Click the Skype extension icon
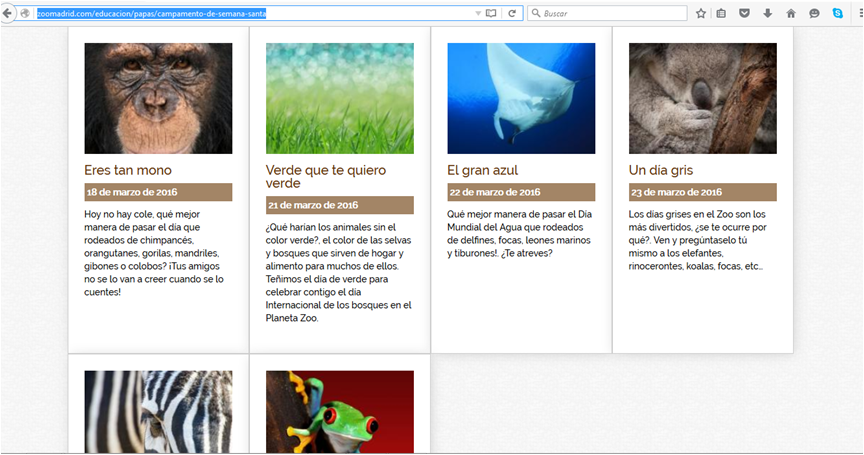 (838, 13)
